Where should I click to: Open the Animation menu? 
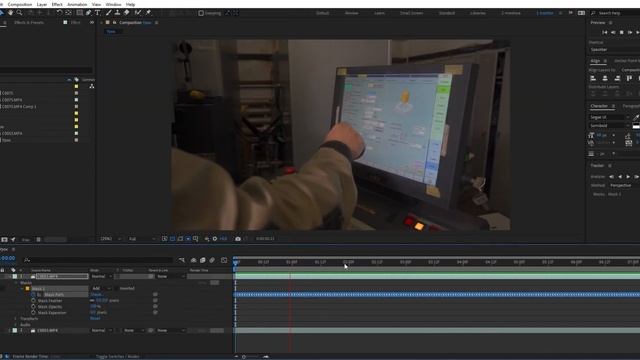coord(77,4)
